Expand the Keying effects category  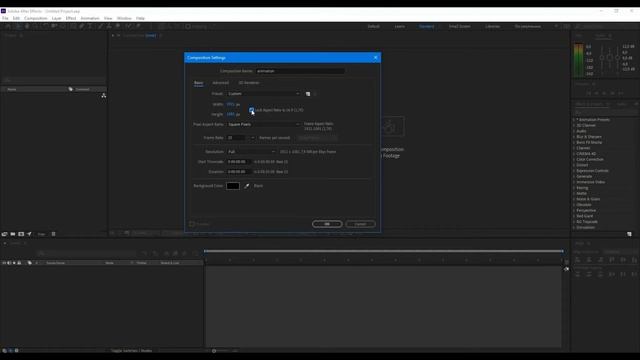point(574,188)
